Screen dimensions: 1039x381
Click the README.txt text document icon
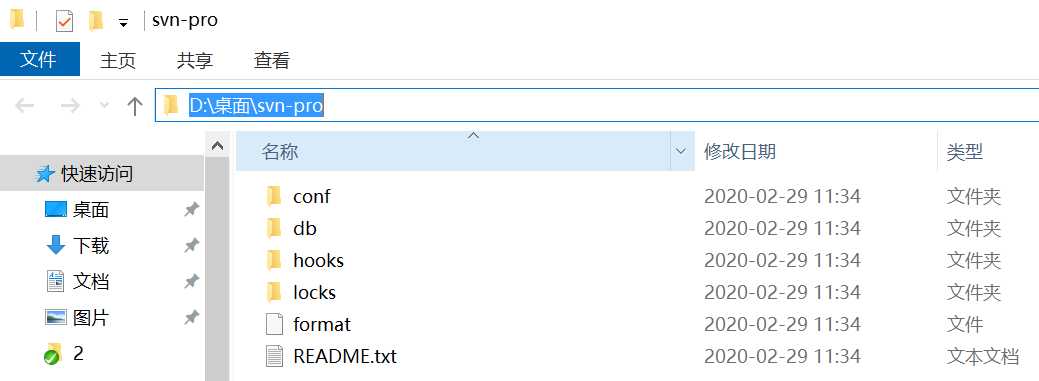pos(274,356)
